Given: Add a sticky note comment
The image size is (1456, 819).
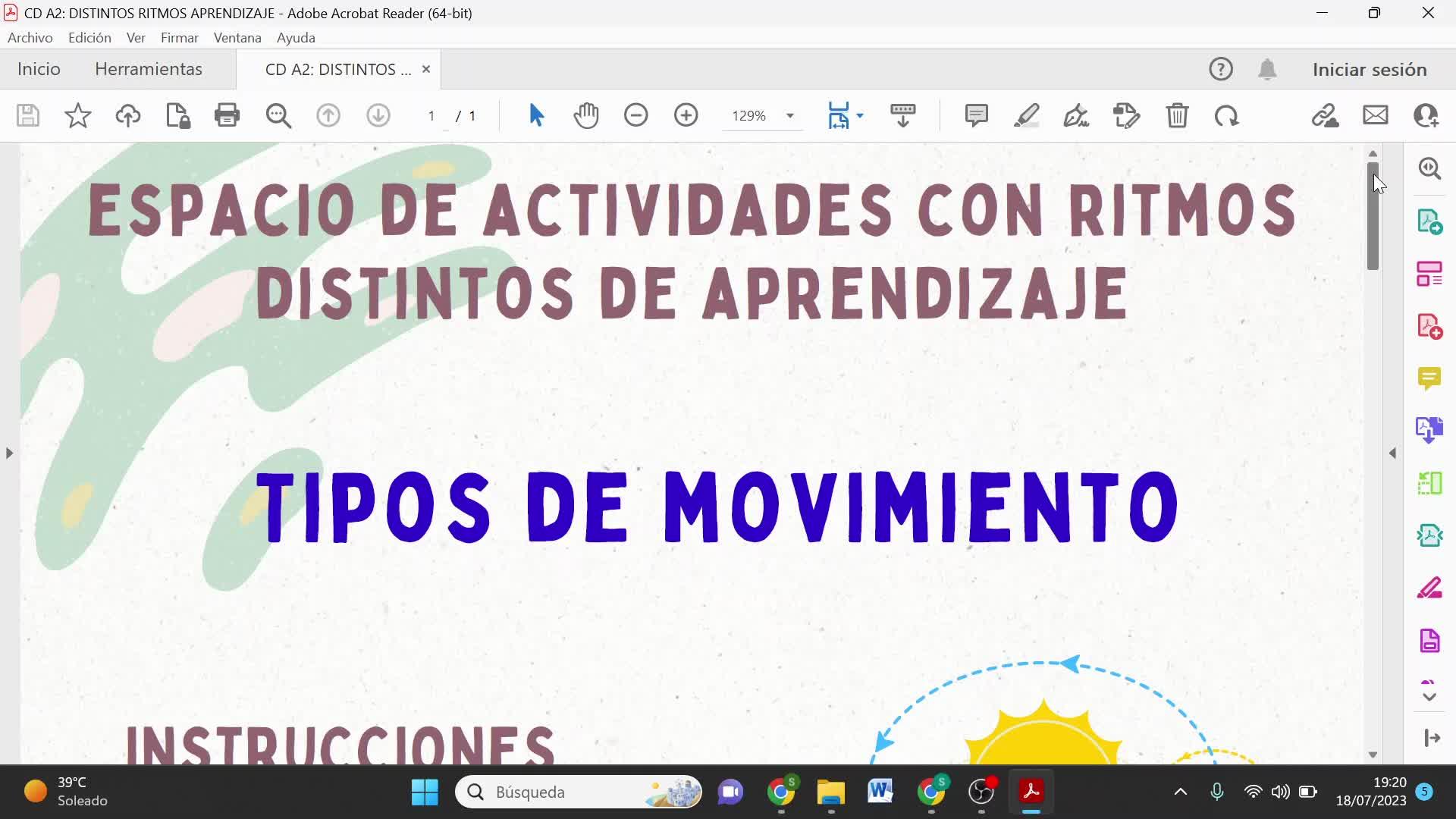Looking at the screenshot, I should click(x=976, y=115).
